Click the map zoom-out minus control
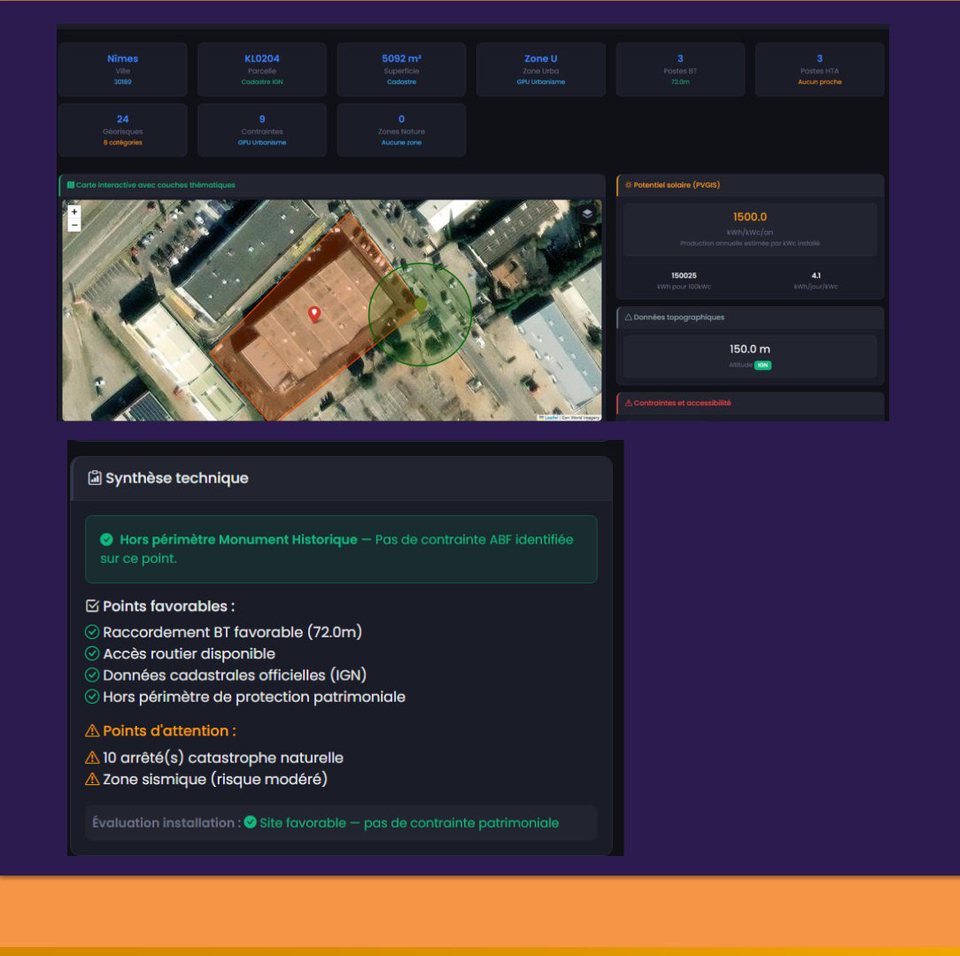 pyautogui.click(x=74, y=225)
